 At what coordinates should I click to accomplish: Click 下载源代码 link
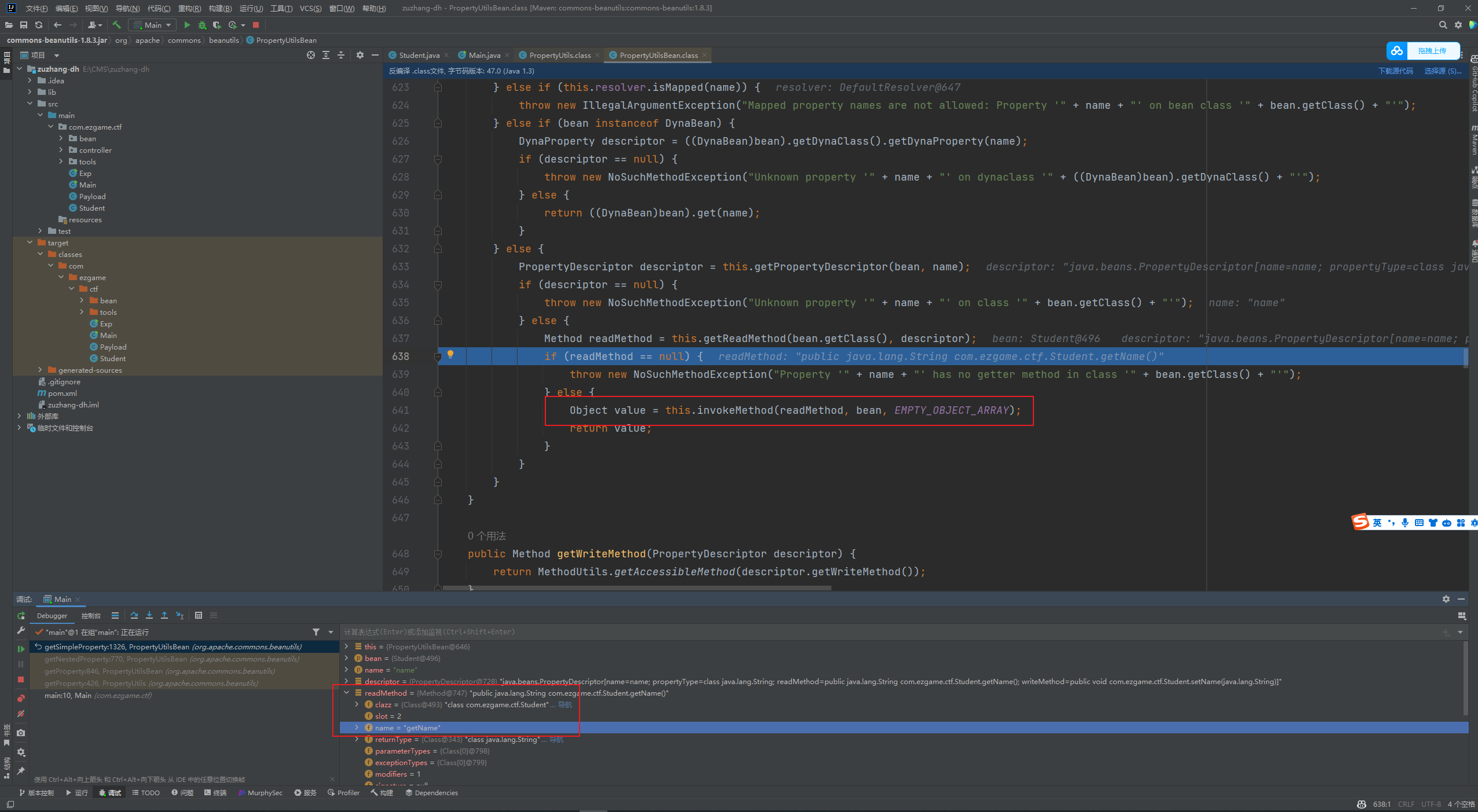pos(1395,71)
